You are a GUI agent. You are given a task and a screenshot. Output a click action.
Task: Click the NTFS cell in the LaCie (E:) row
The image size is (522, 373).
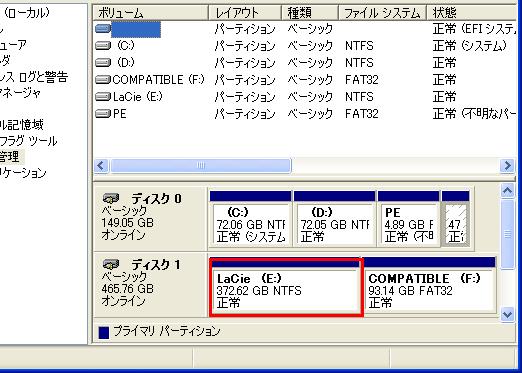(359, 97)
